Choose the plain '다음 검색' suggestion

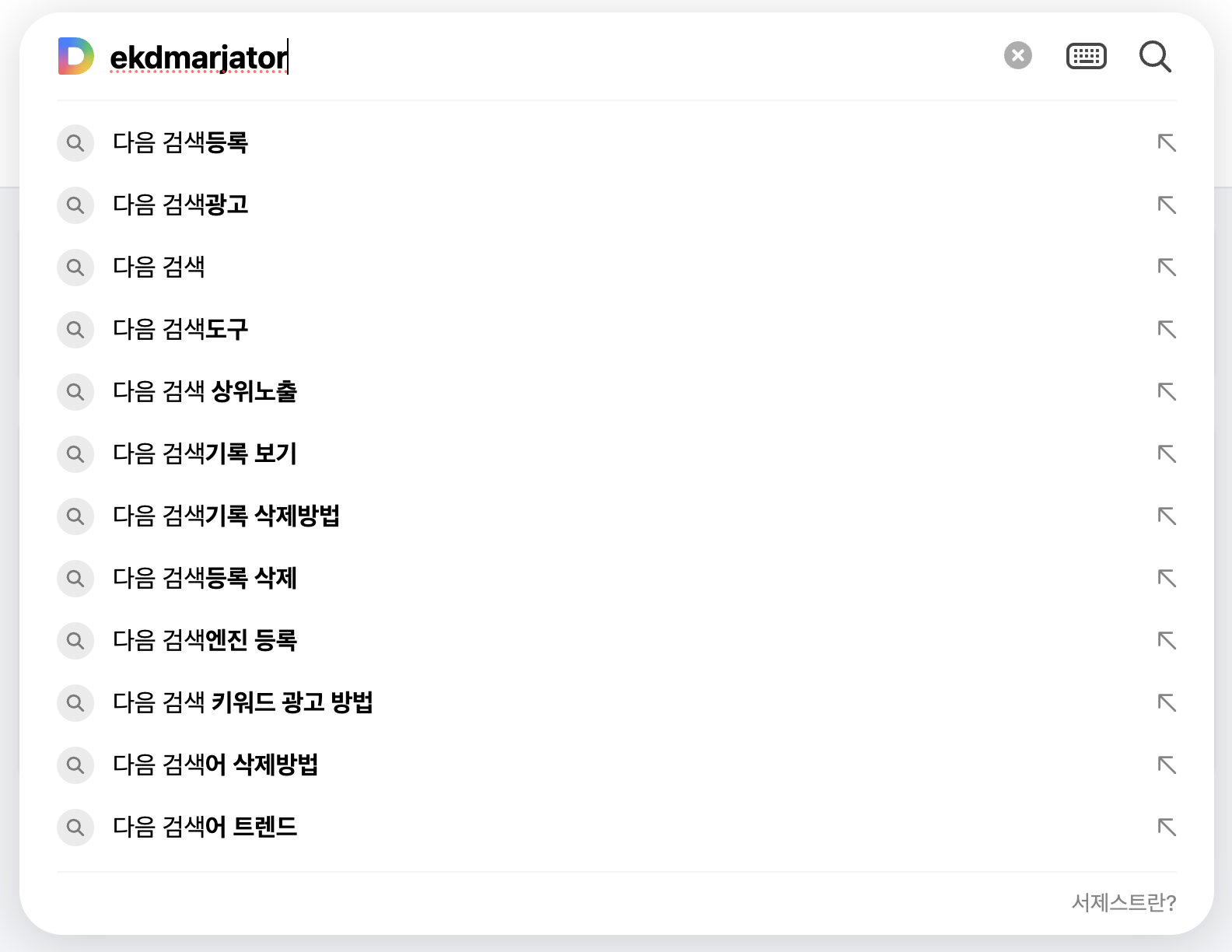(x=159, y=267)
